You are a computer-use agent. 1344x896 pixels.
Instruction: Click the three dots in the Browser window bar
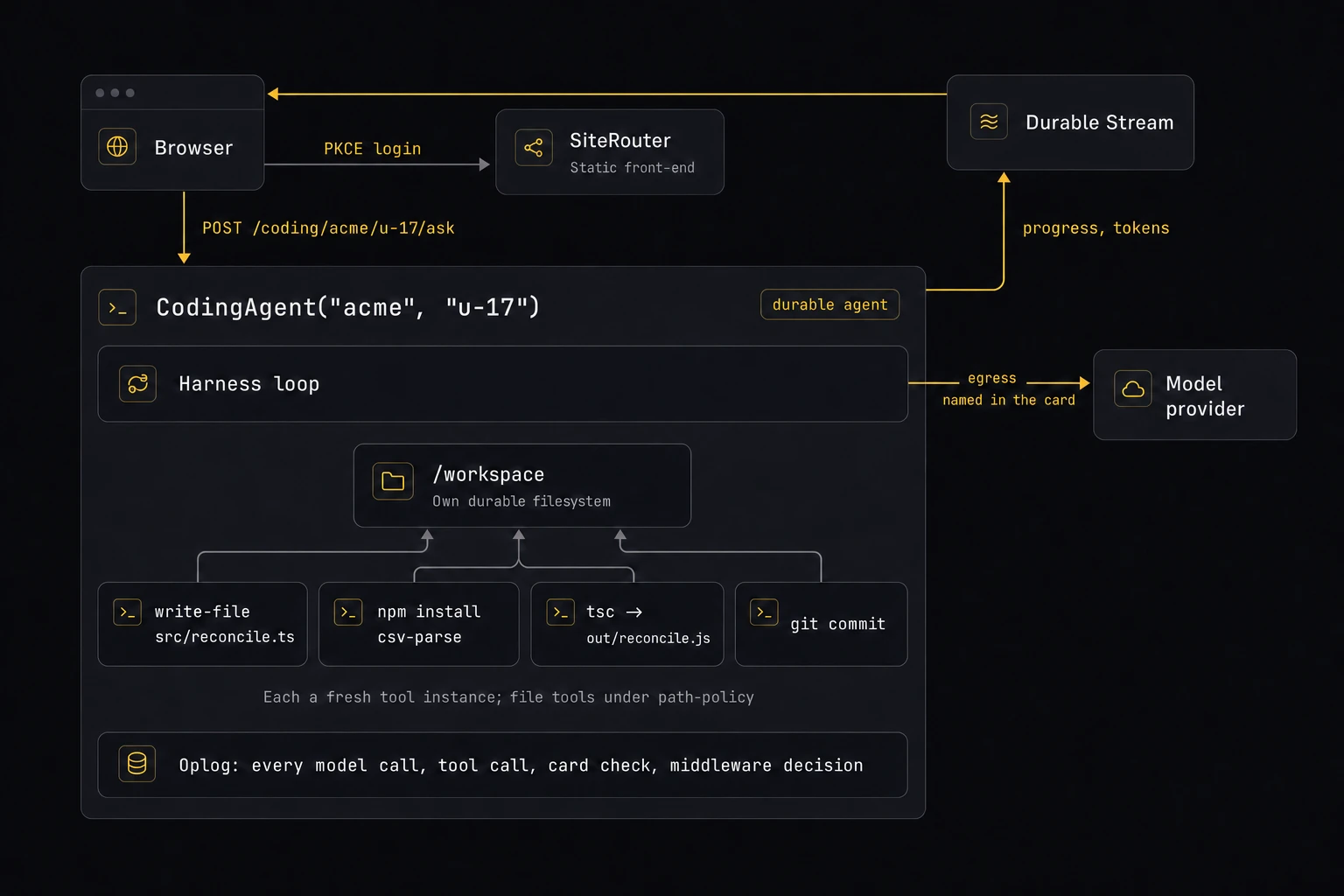click(x=115, y=93)
